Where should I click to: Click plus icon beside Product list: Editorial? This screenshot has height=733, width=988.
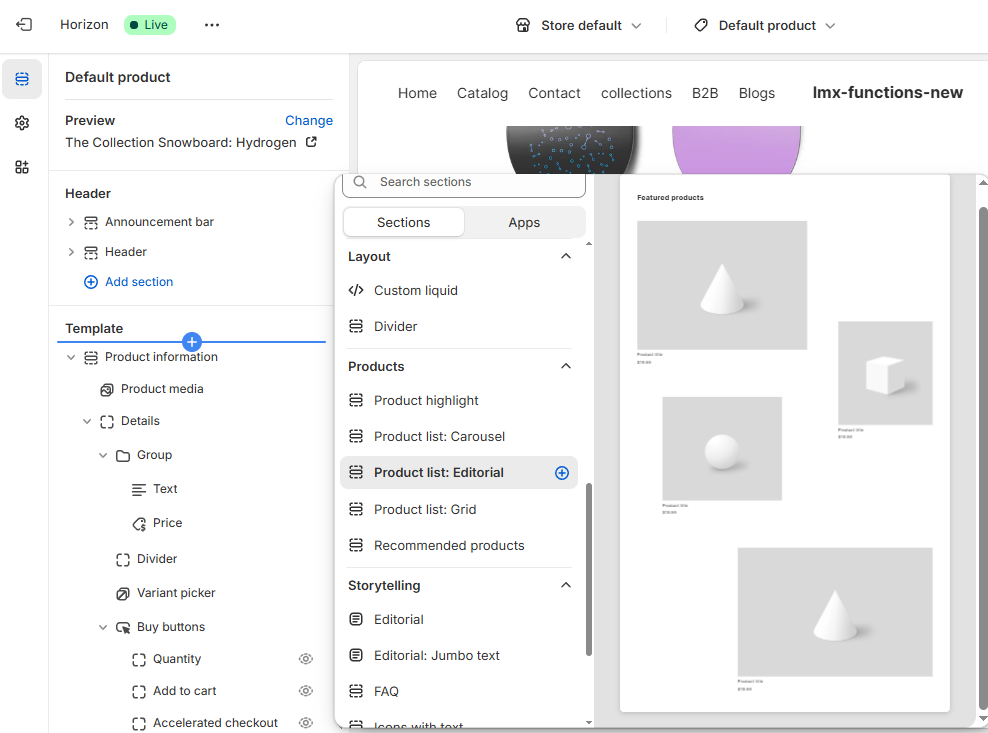(x=561, y=473)
